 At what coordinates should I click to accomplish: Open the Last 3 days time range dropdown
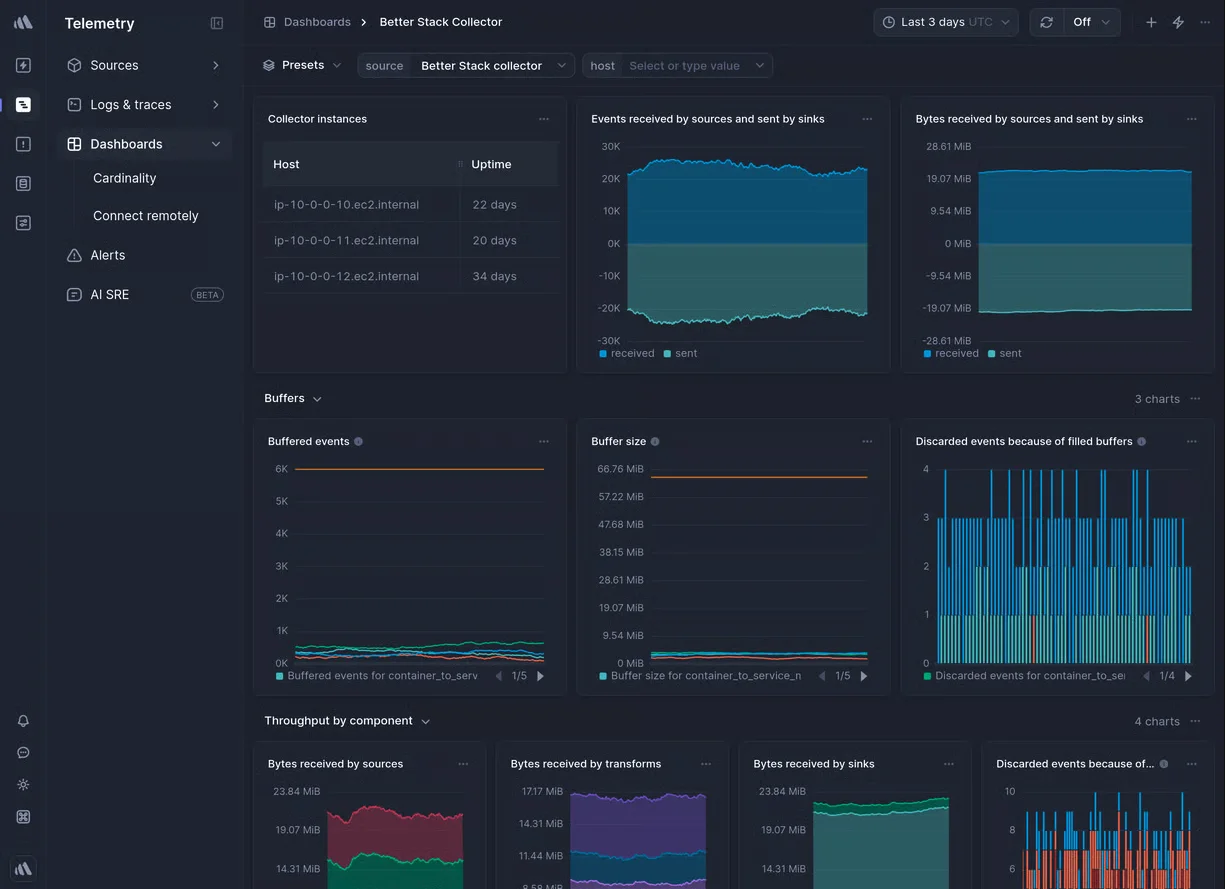pyautogui.click(x=944, y=22)
